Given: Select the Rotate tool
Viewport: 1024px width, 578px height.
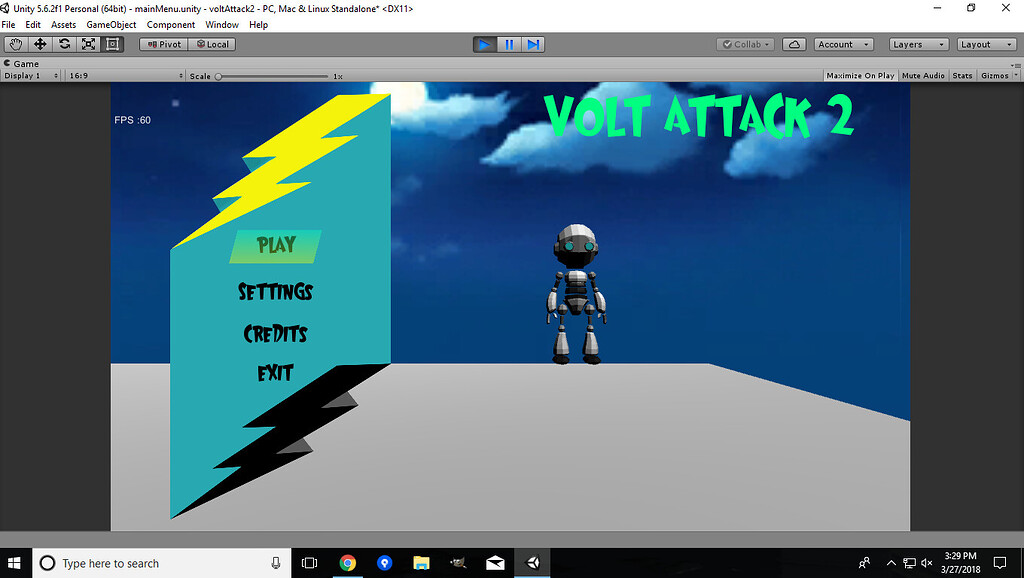Looking at the screenshot, I should 64,44.
